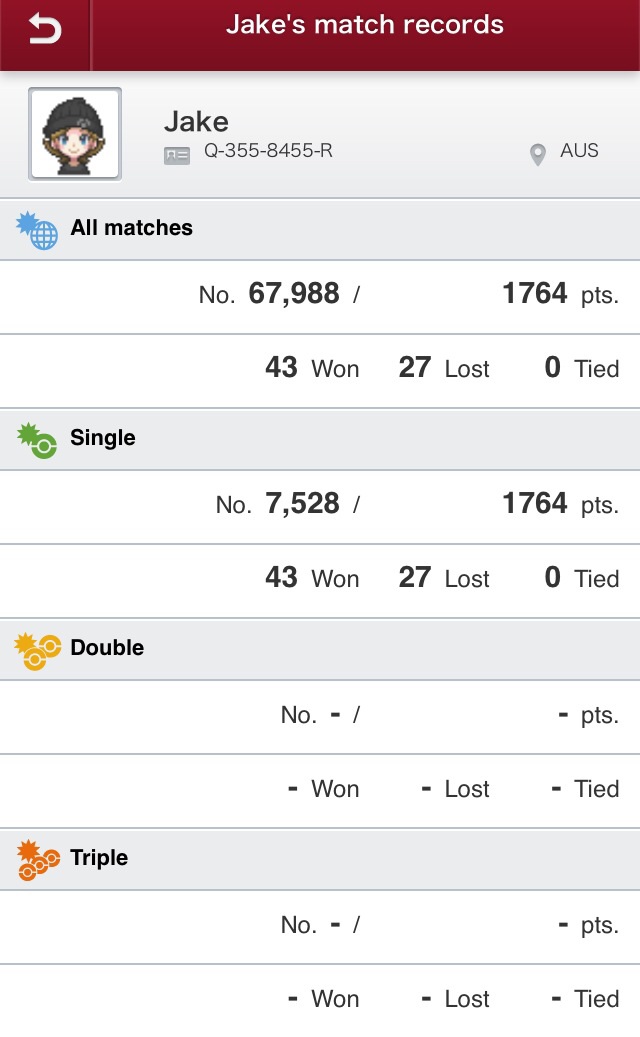The height and width of the screenshot is (1037, 640).
Task: Open the Double section header
Action: [x=107, y=648]
